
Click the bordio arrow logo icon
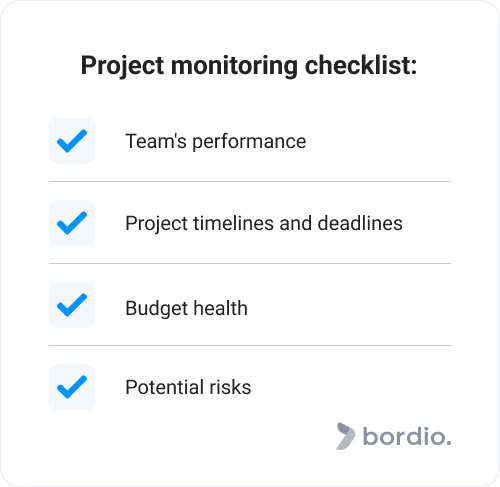[345, 436]
